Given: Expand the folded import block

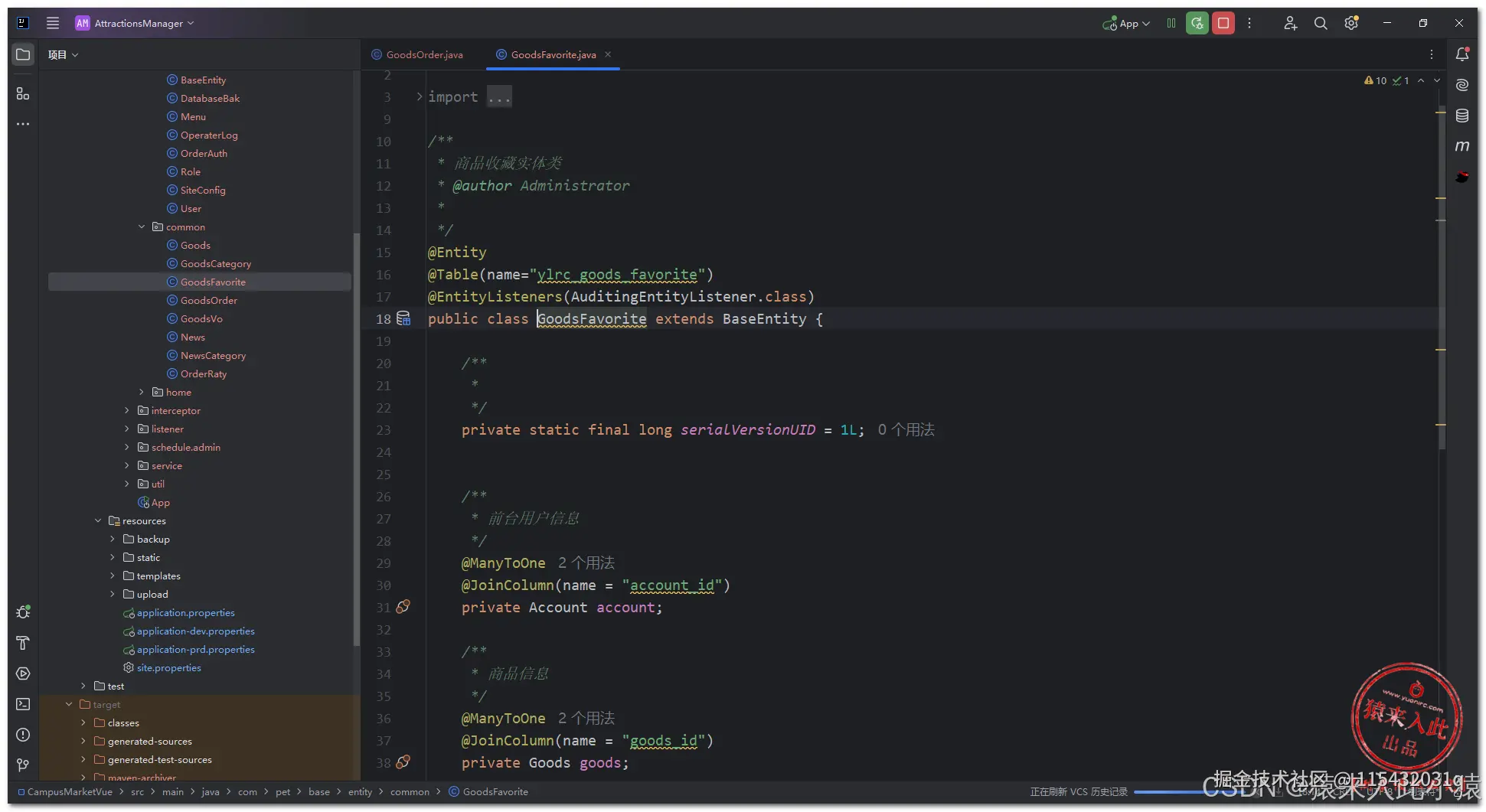Looking at the screenshot, I should [x=419, y=97].
